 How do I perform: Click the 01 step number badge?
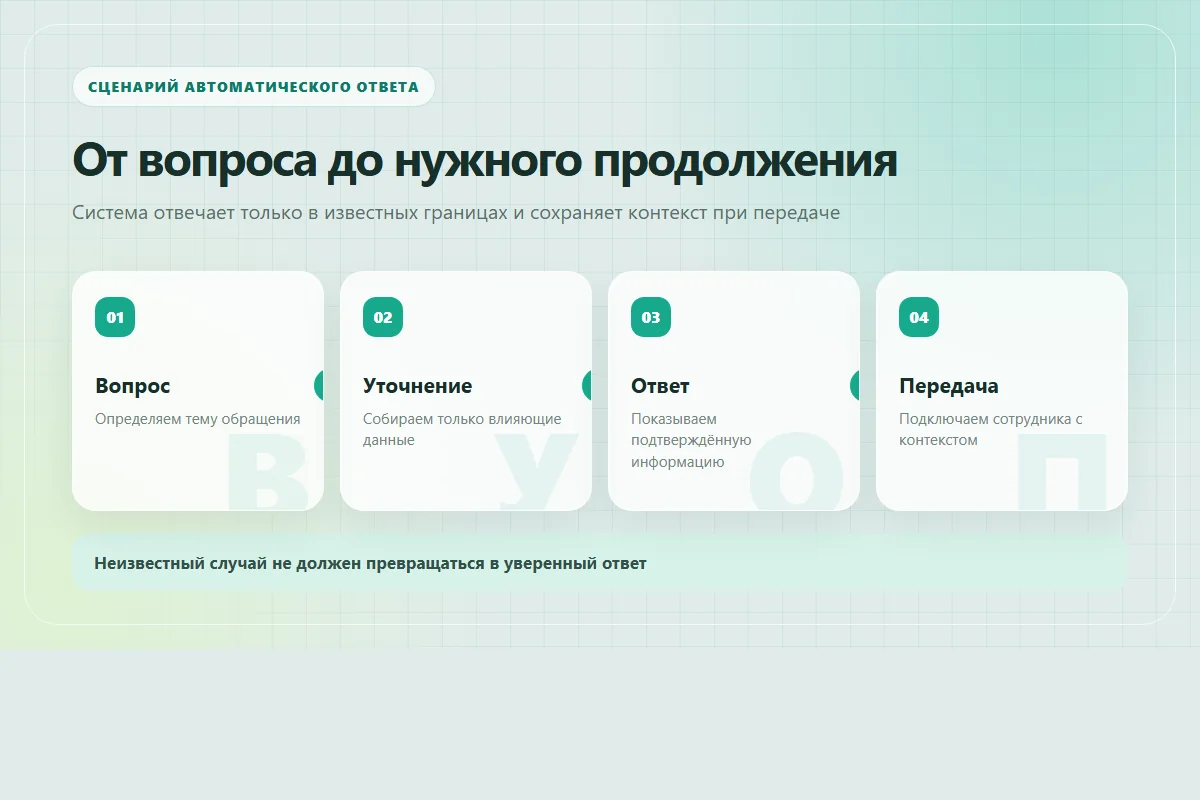[x=115, y=317]
